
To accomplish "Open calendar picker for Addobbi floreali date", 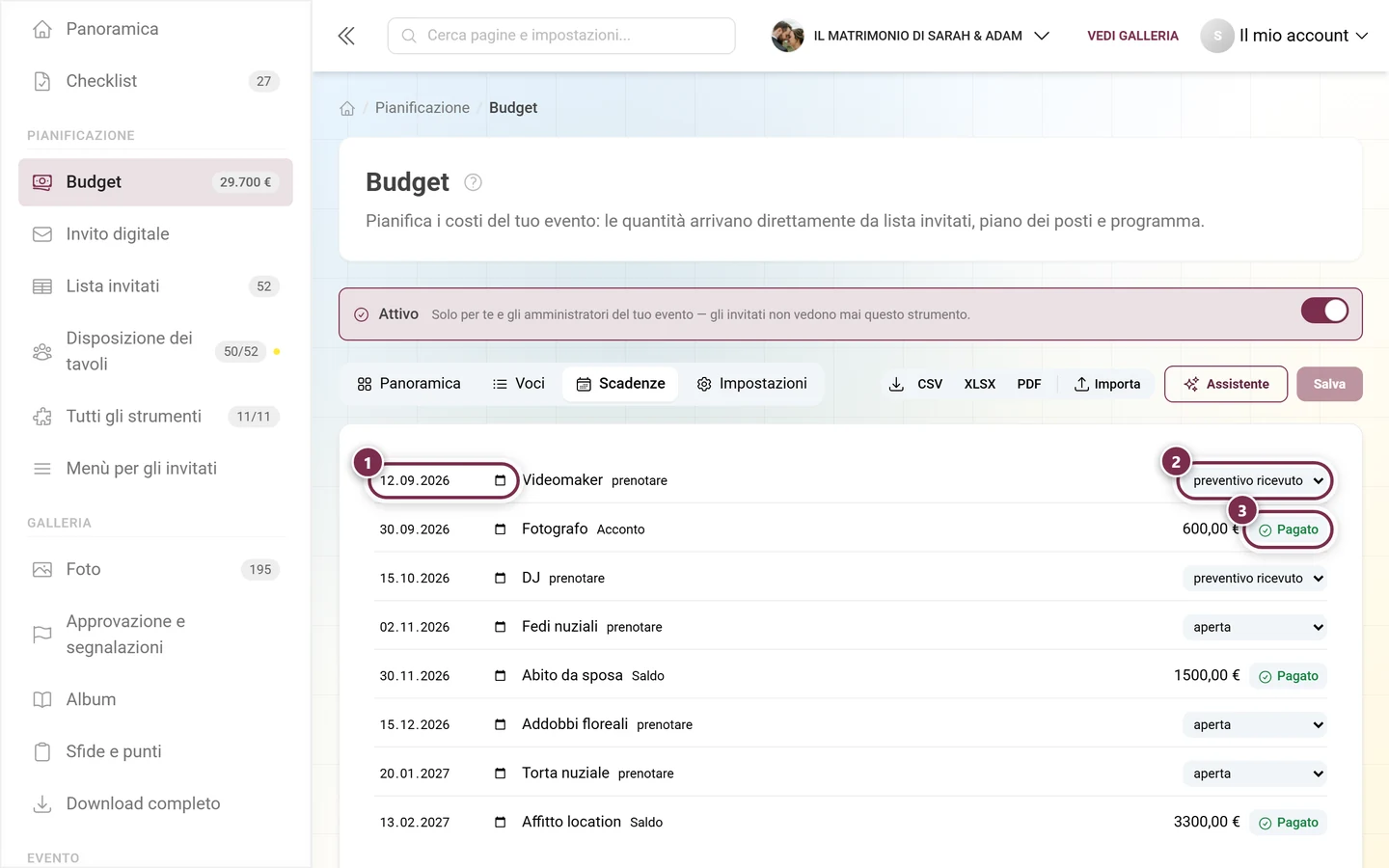I will [500, 724].
